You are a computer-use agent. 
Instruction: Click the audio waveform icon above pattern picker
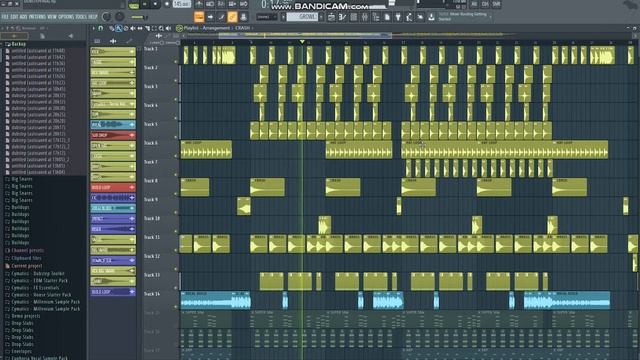(x=113, y=41)
